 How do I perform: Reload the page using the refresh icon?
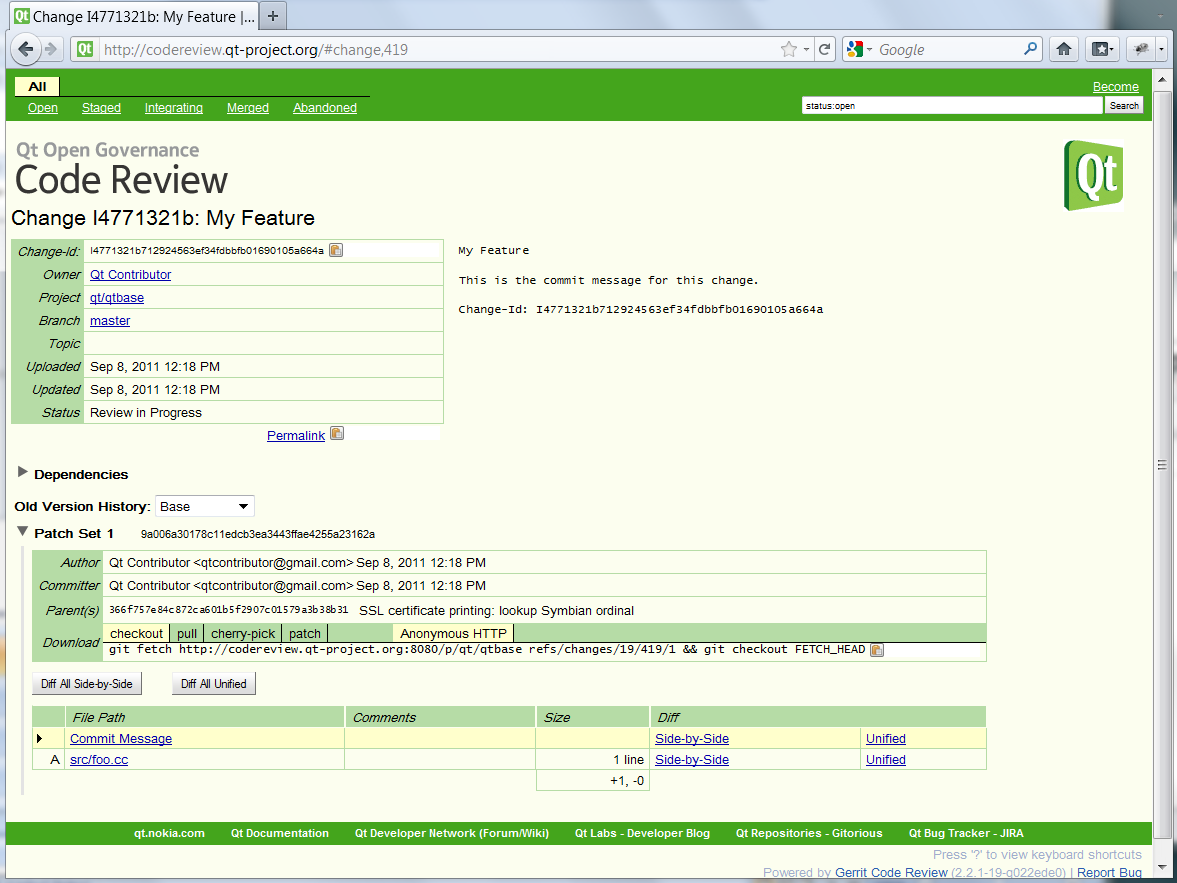(x=824, y=50)
